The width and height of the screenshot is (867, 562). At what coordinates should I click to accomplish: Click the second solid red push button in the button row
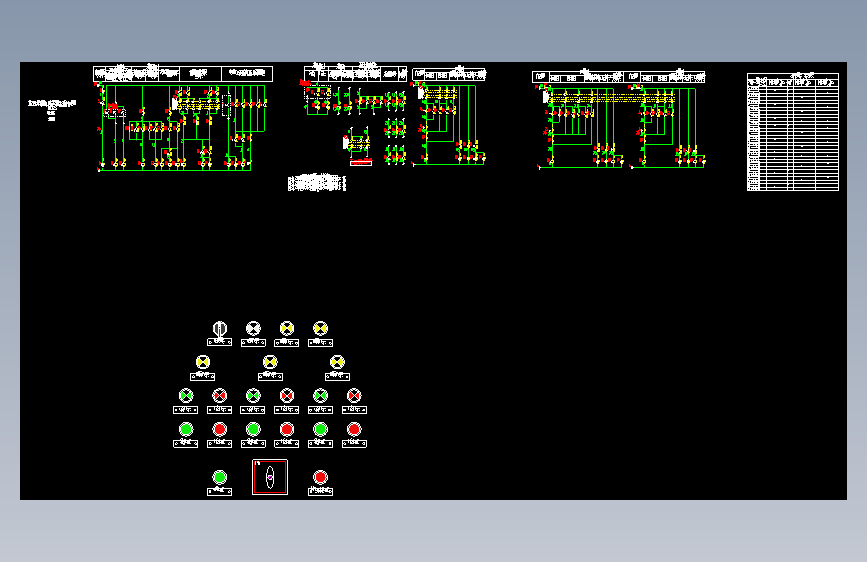pyautogui.click(x=286, y=429)
